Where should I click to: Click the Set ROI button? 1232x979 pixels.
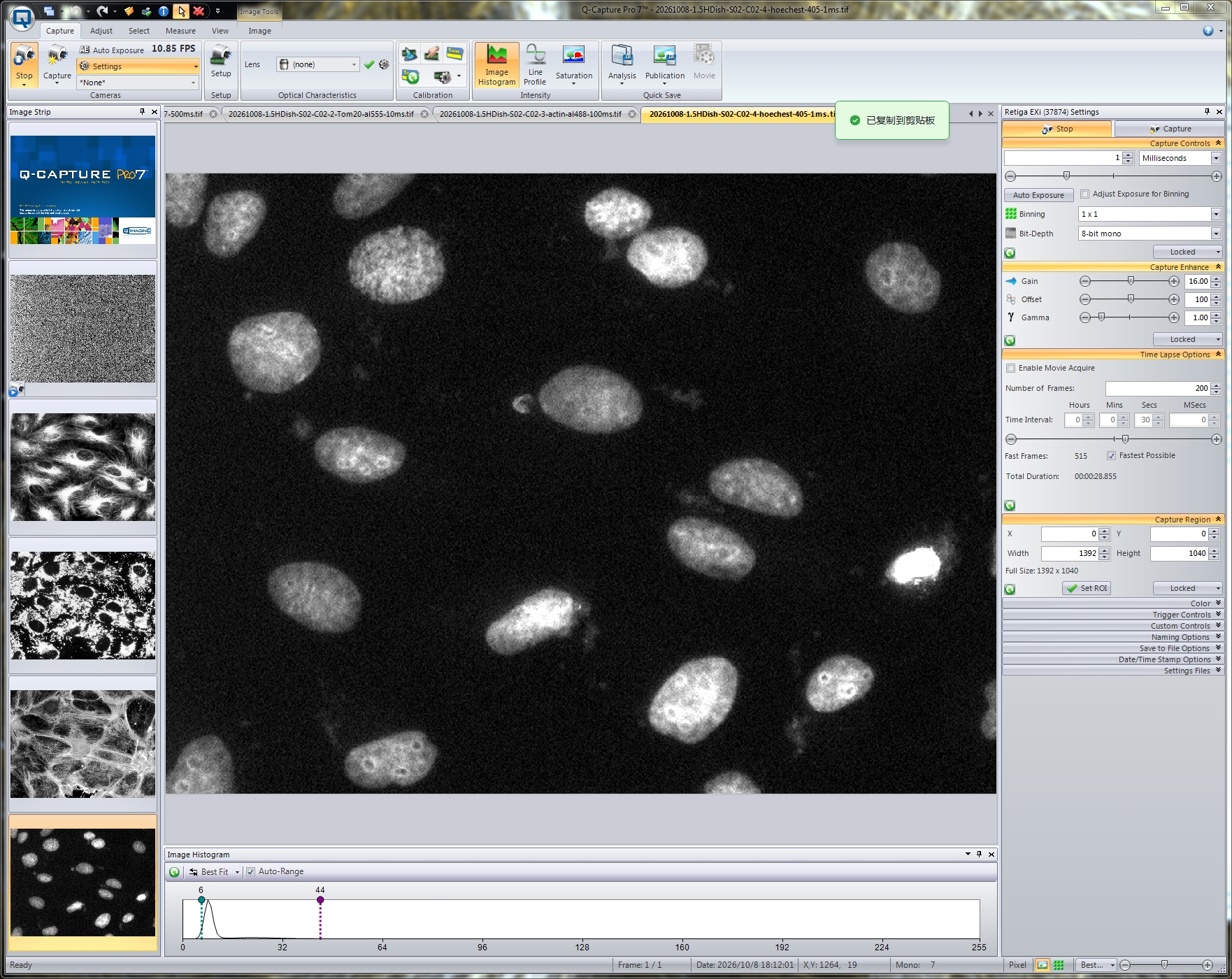coord(1087,588)
